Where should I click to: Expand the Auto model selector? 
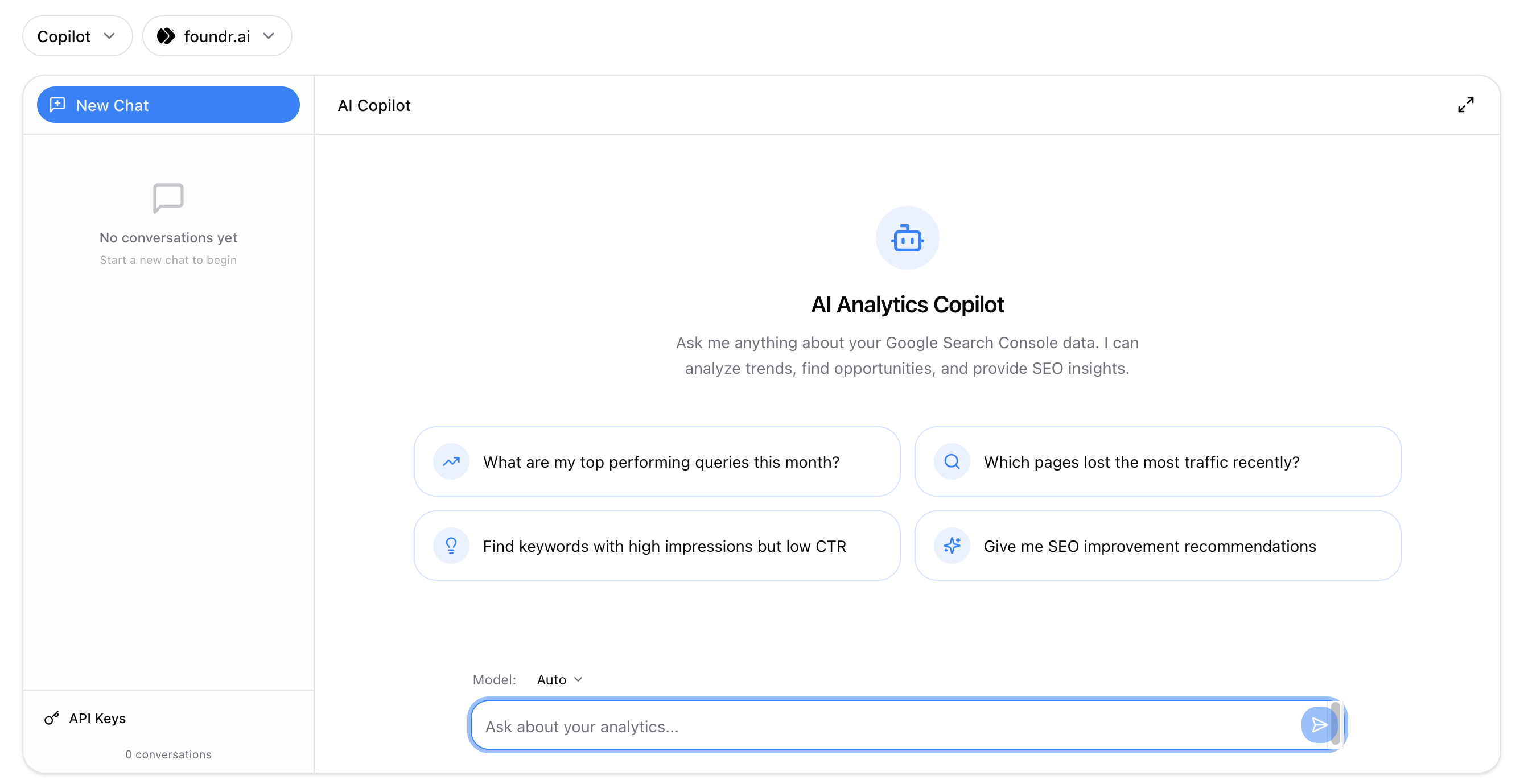click(x=559, y=679)
